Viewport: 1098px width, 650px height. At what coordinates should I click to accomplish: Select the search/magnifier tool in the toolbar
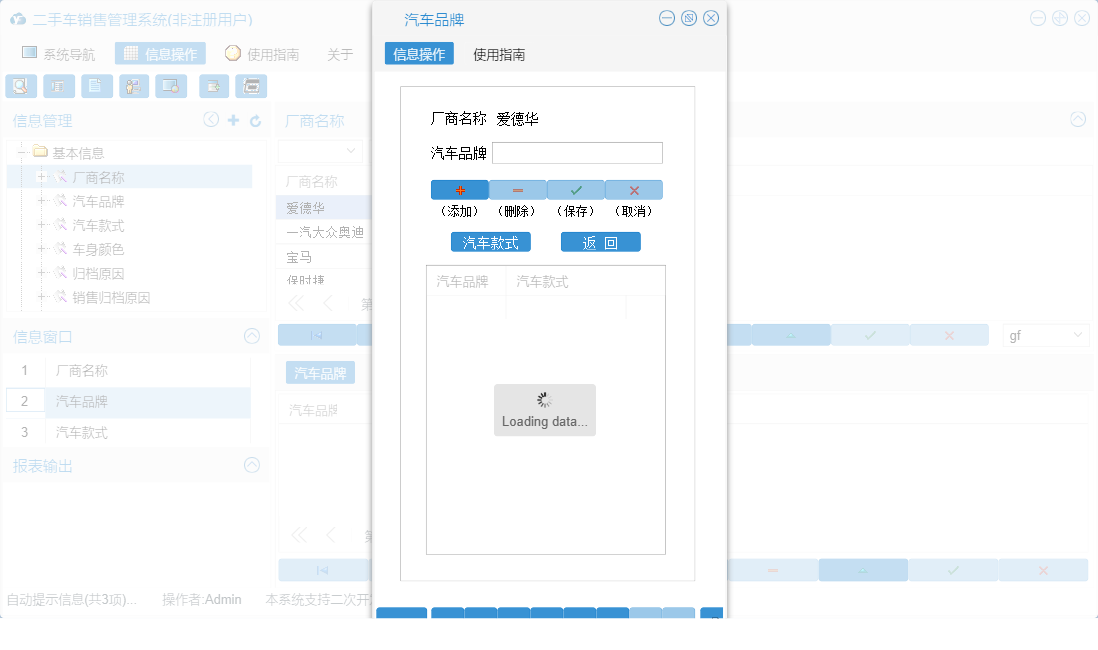point(20,86)
